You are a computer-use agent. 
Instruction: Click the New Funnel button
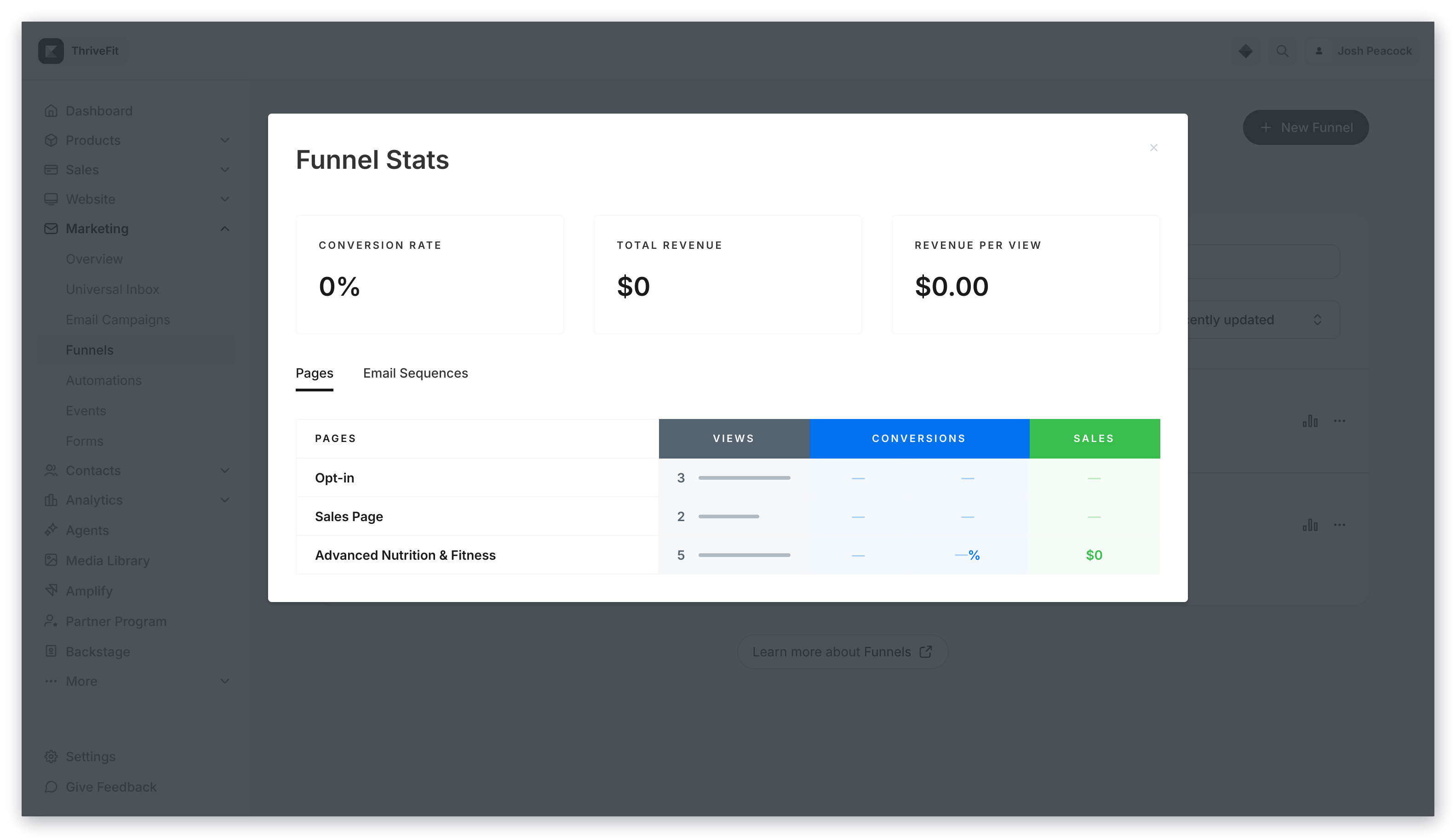(1305, 127)
